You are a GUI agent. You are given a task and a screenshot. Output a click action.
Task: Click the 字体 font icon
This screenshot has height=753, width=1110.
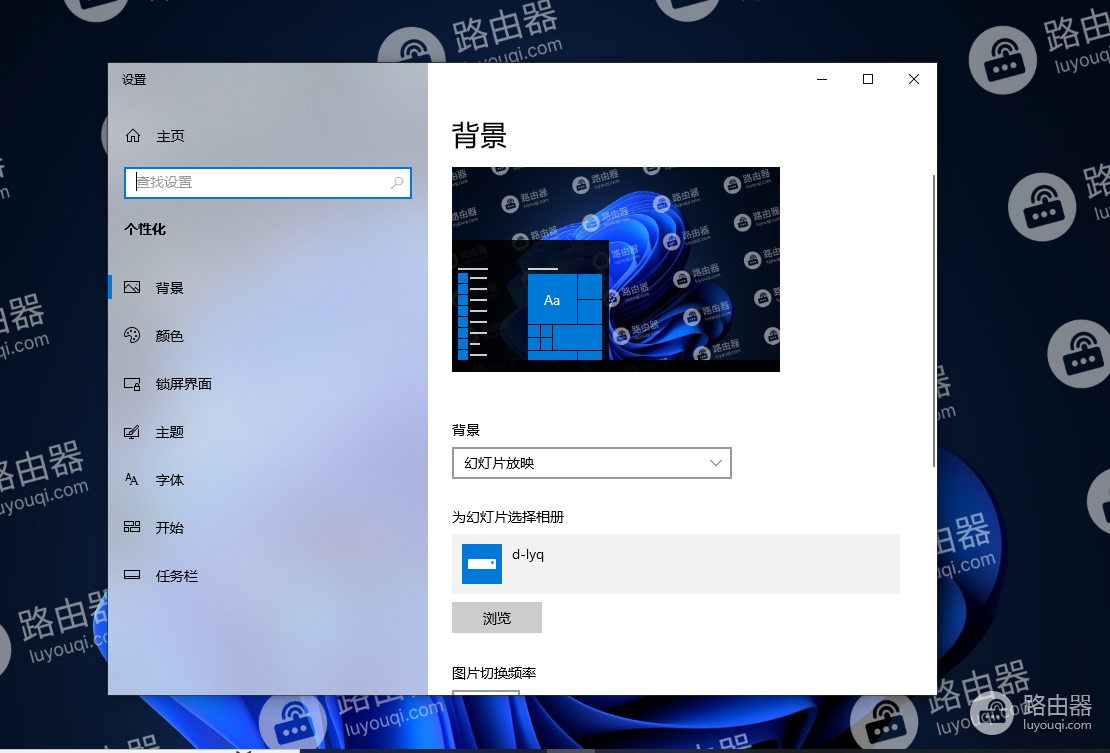[x=132, y=480]
